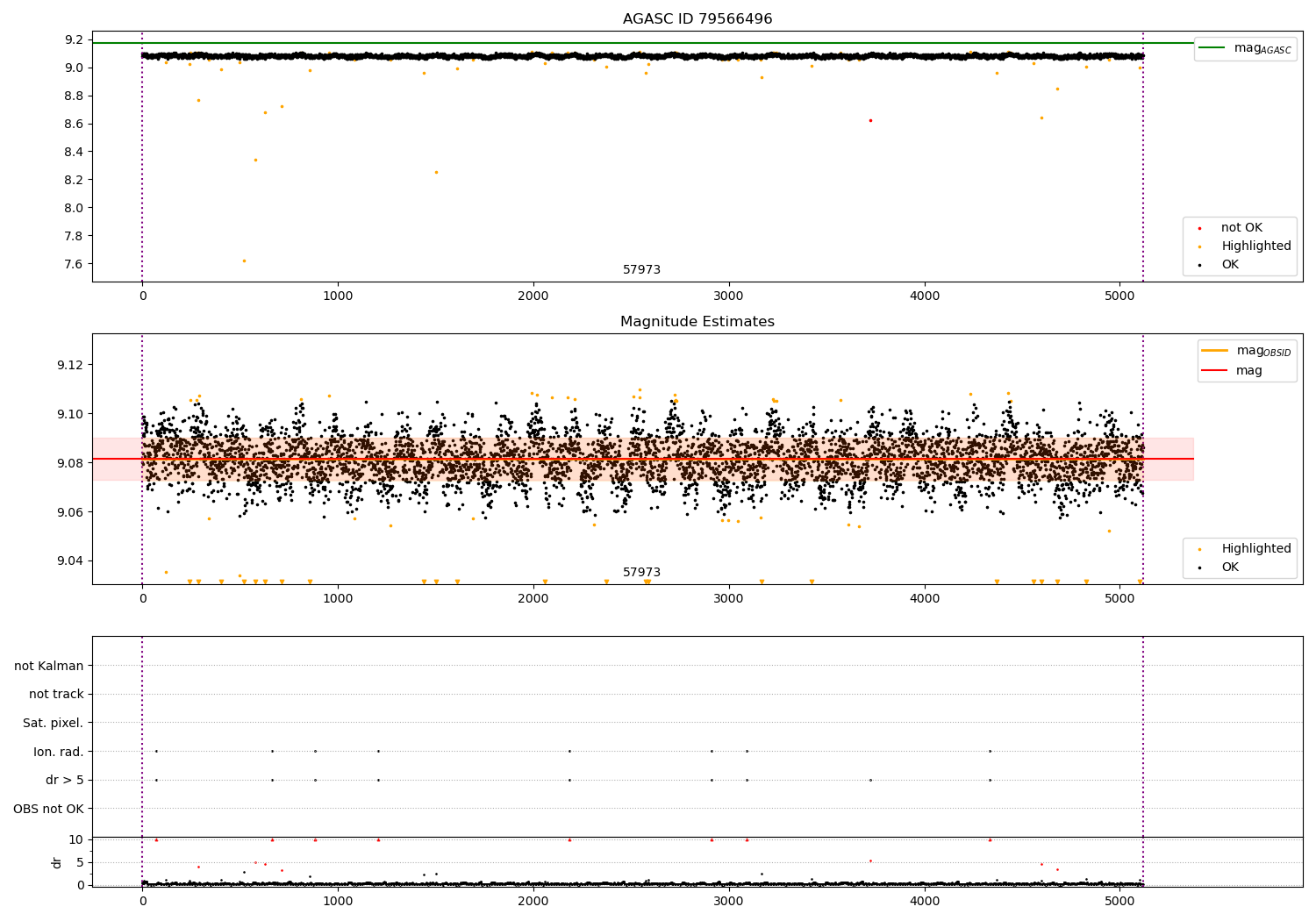Click the '10' tick label on dr axis
This screenshot has height=921, width=1316.
(76, 839)
